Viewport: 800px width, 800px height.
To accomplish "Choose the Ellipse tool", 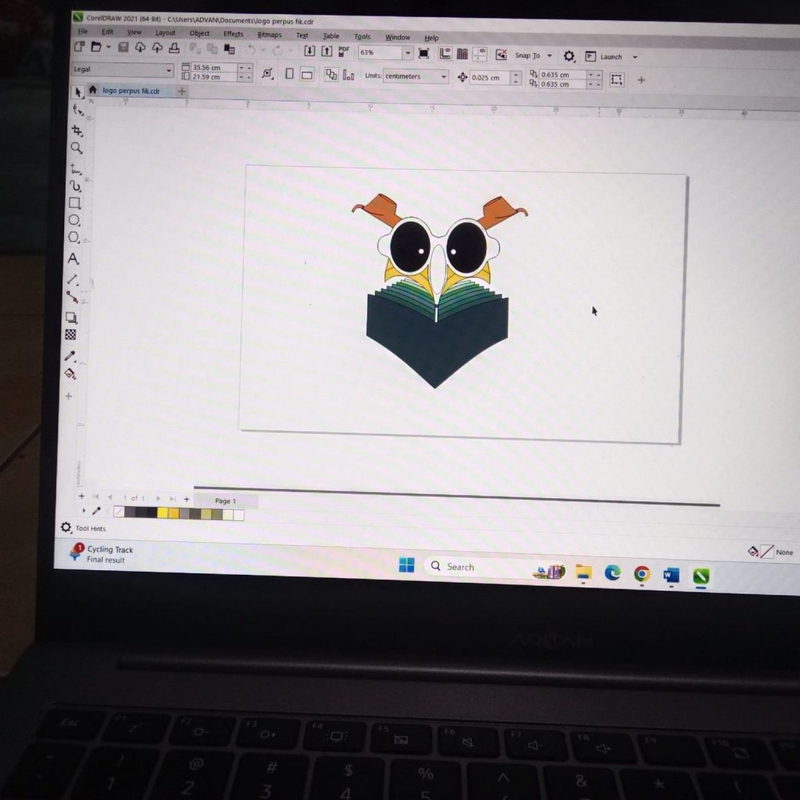I will (74, 221).
